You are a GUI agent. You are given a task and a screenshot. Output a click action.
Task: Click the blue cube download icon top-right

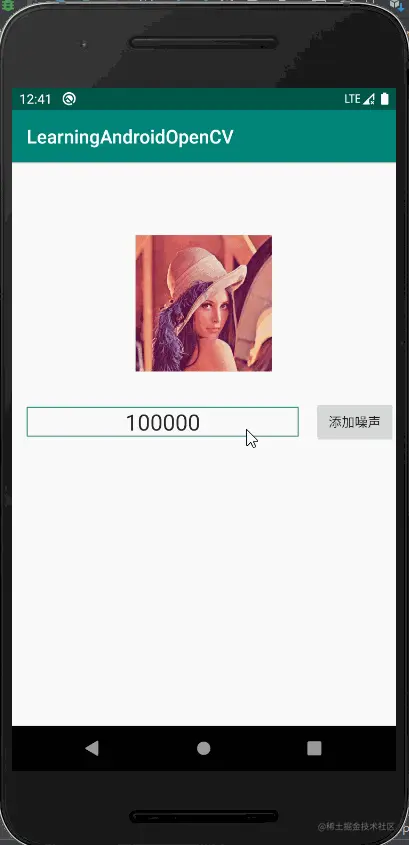(398, 5)
